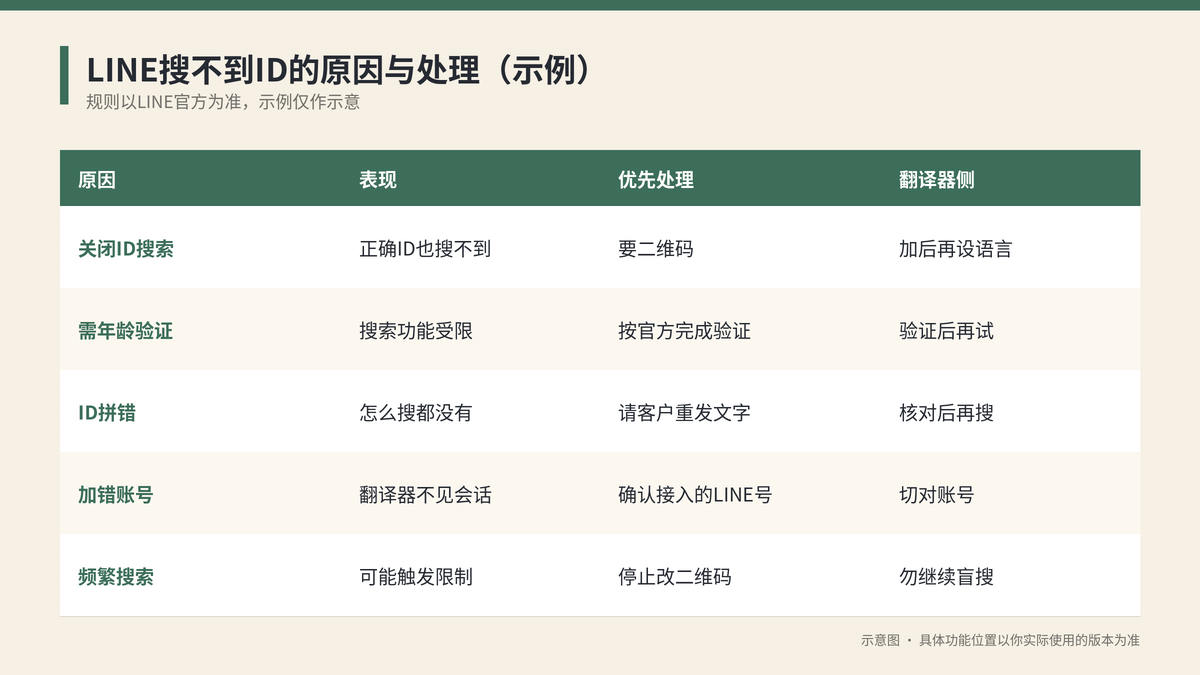Image resolution: width=1200 pixels, height=675 pixels.
Task: Select the cell '切对账号'
Action: [x=937, y=495]
